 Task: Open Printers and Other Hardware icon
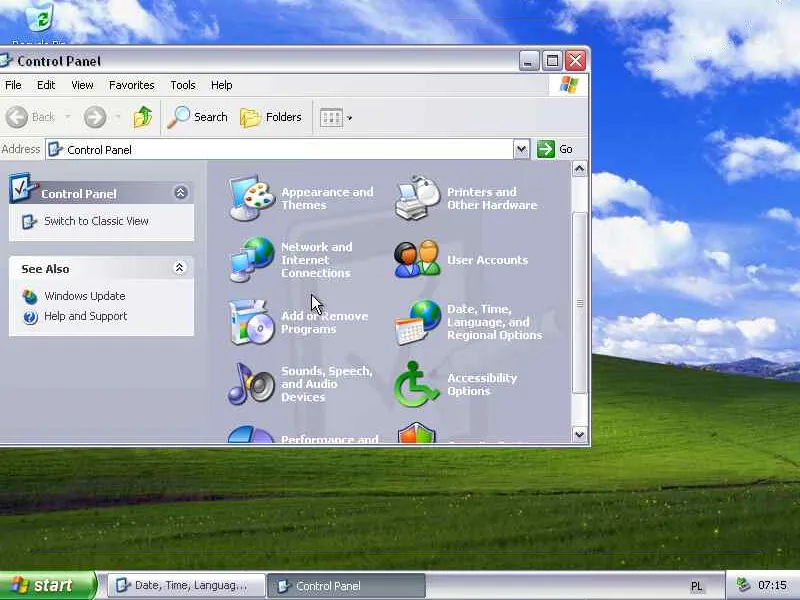click(x=417, y=198)
